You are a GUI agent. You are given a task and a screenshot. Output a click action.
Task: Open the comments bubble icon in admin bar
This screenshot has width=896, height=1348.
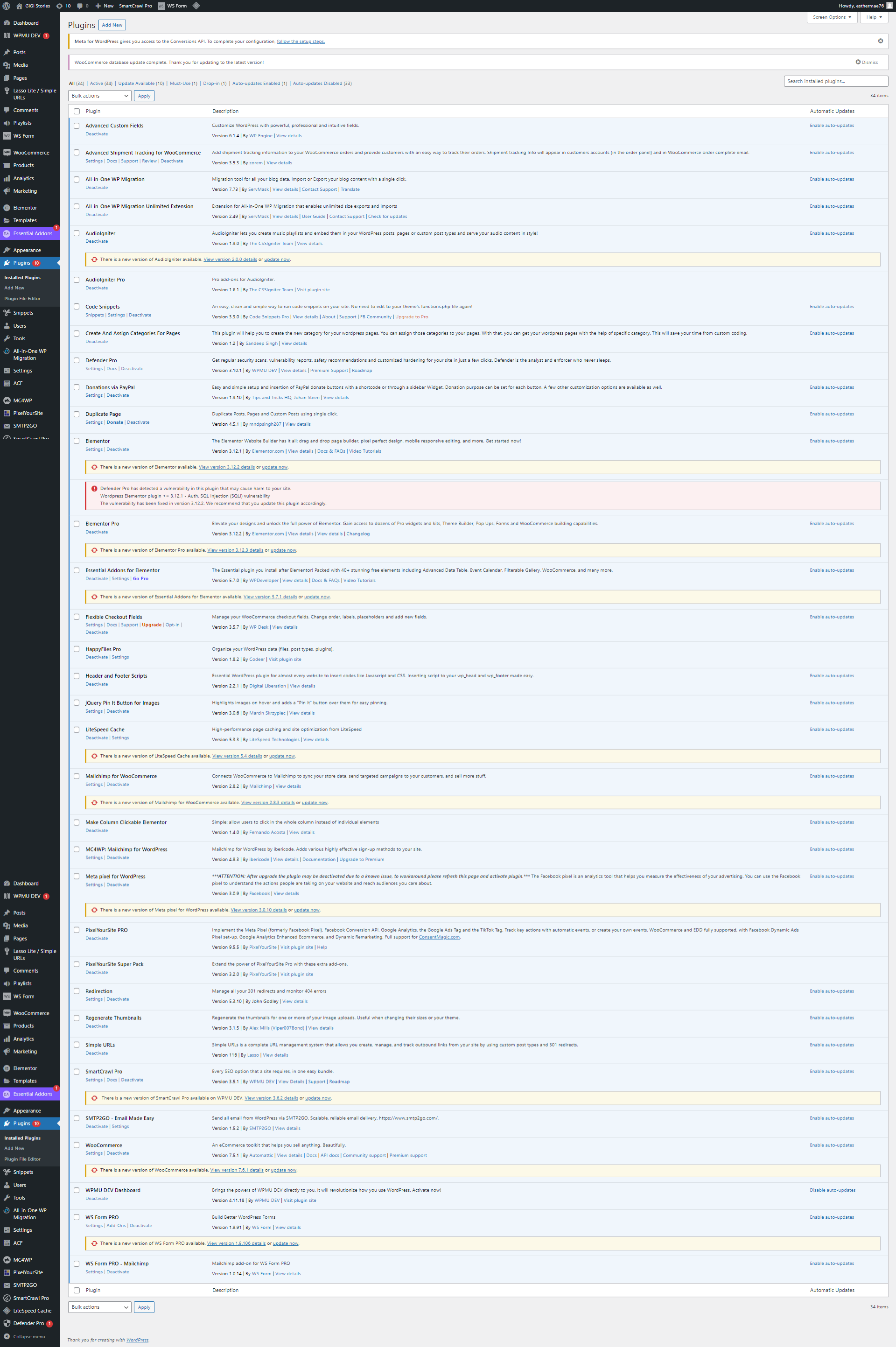(80, 6)
